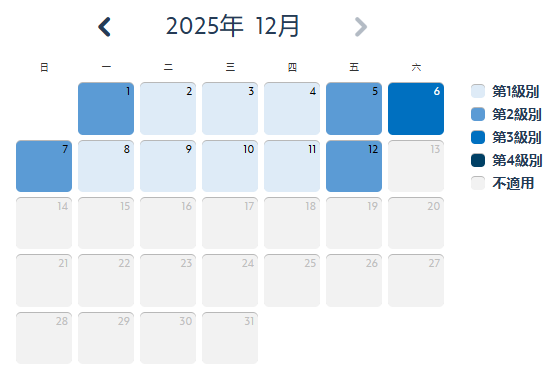Screen dimensions: 560x372
Task: Select December 25 unavailable cell
Action: (x=292, y=280)
